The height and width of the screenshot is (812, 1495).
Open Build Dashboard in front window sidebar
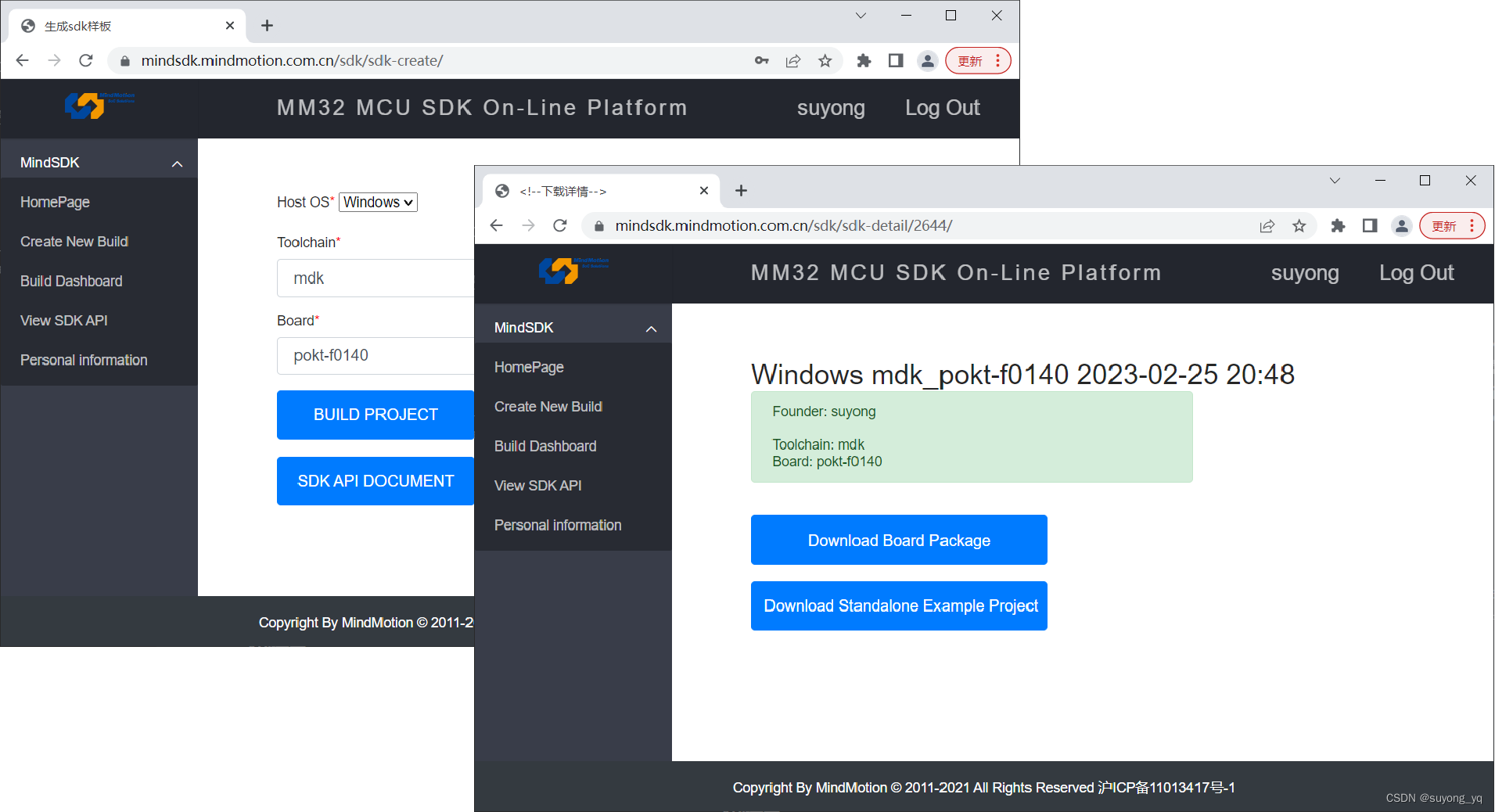(545, 446)
